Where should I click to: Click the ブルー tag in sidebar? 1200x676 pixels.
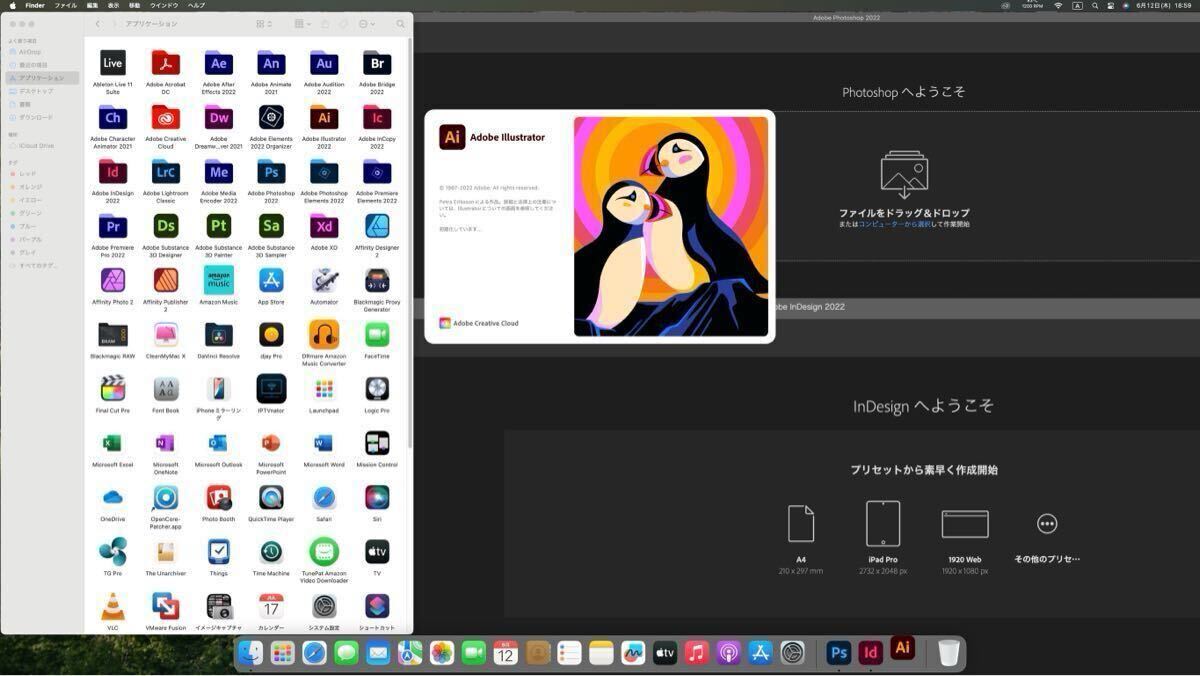(42, 226)
